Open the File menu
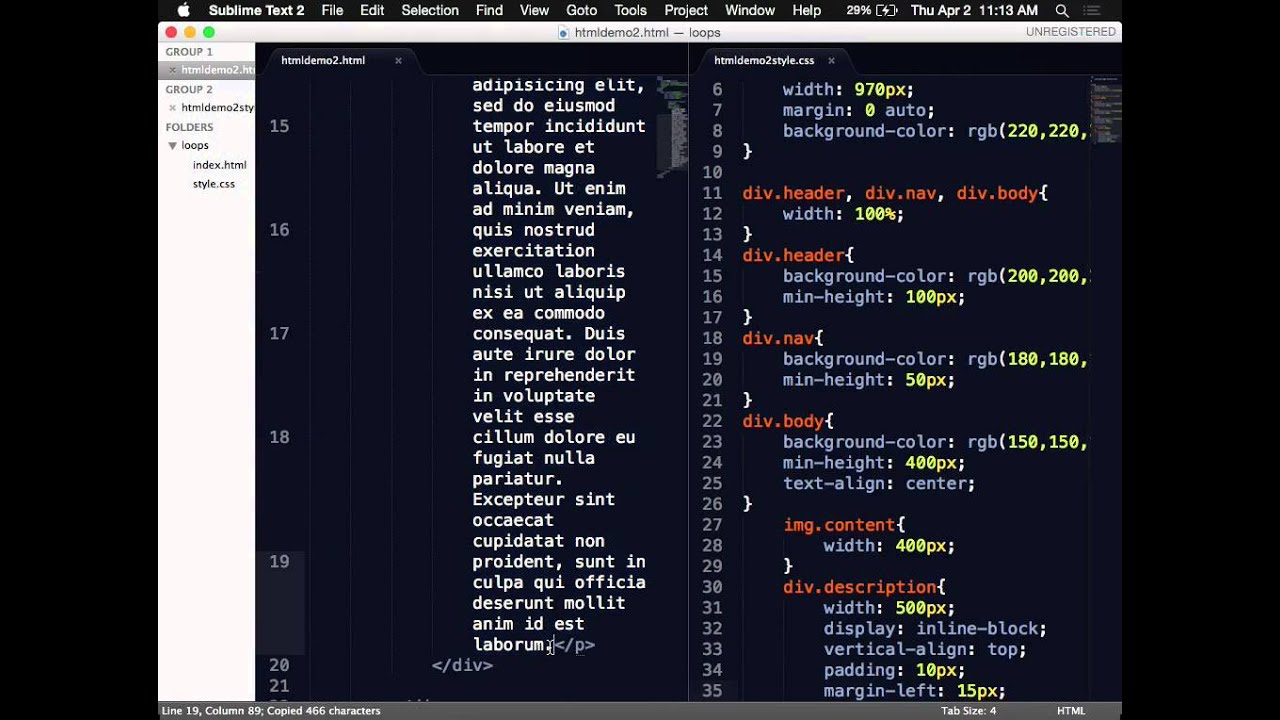1280x720 pixels. (x=332, y=10)
